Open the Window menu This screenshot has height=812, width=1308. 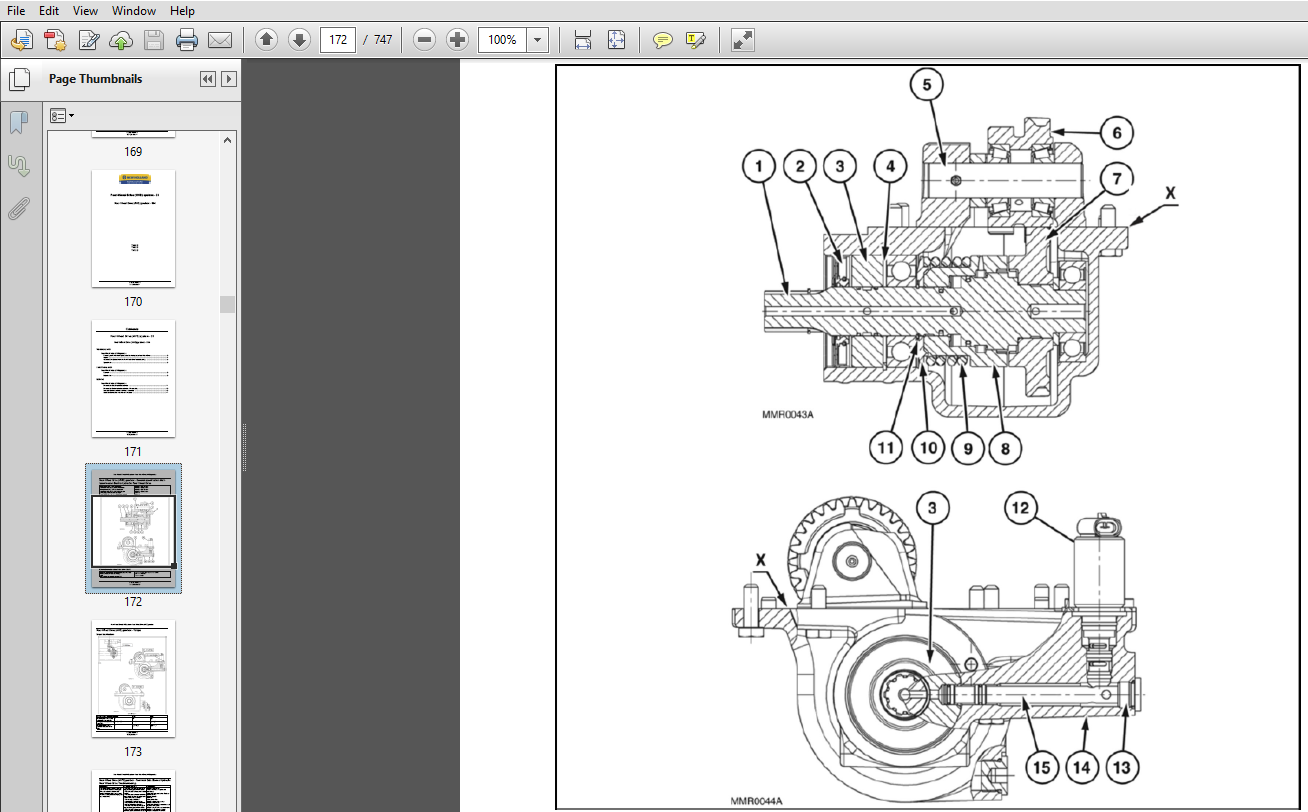coord(134,10)
